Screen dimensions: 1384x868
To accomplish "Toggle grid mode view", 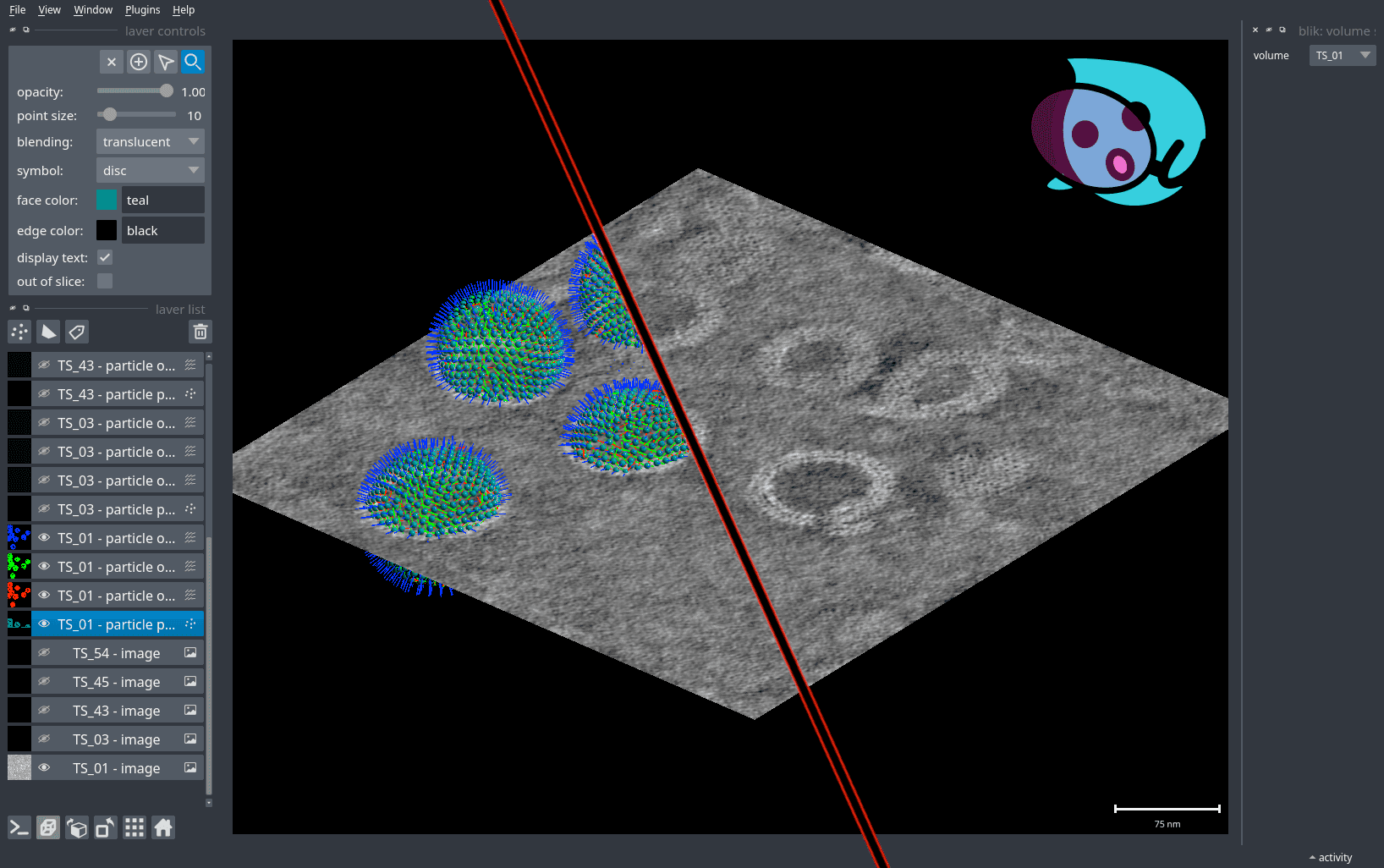I will [135, 827].
